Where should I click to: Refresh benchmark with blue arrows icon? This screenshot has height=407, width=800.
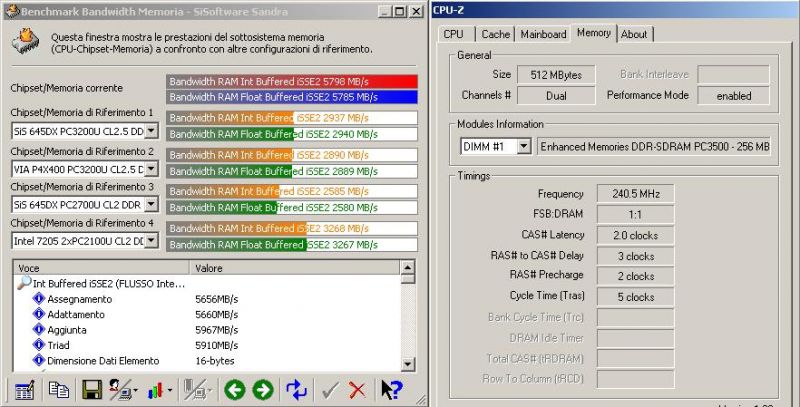coord(296,390)
